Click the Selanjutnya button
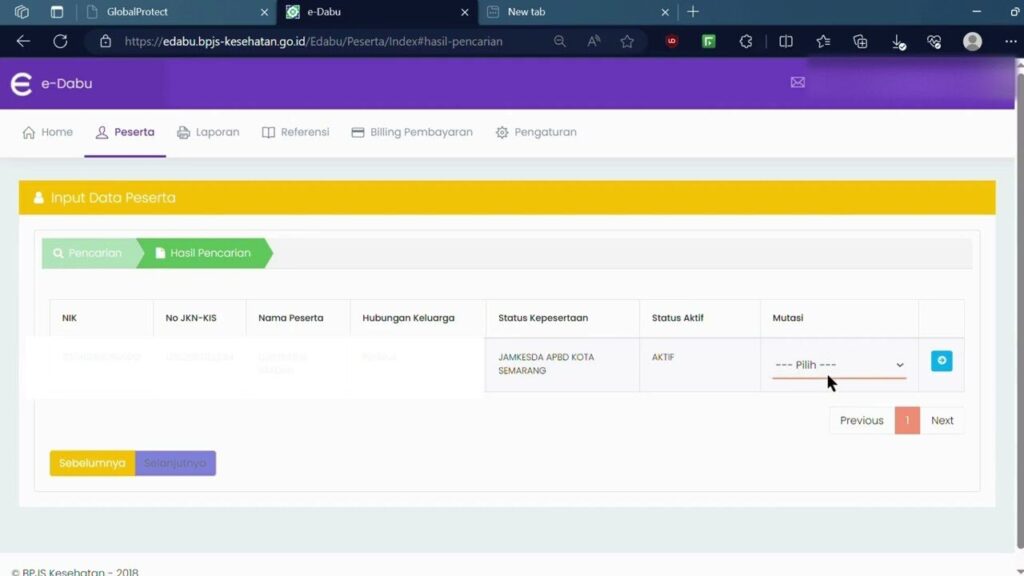This screenshot has height=576, width=1024. tap(175, 463)
